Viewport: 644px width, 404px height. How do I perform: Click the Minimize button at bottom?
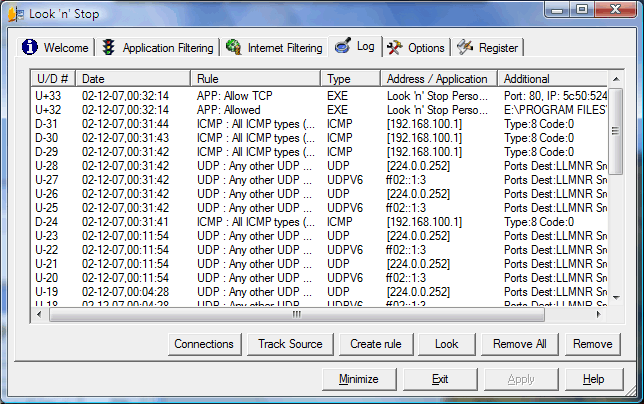pyautogui.click(x=359, y=379)
